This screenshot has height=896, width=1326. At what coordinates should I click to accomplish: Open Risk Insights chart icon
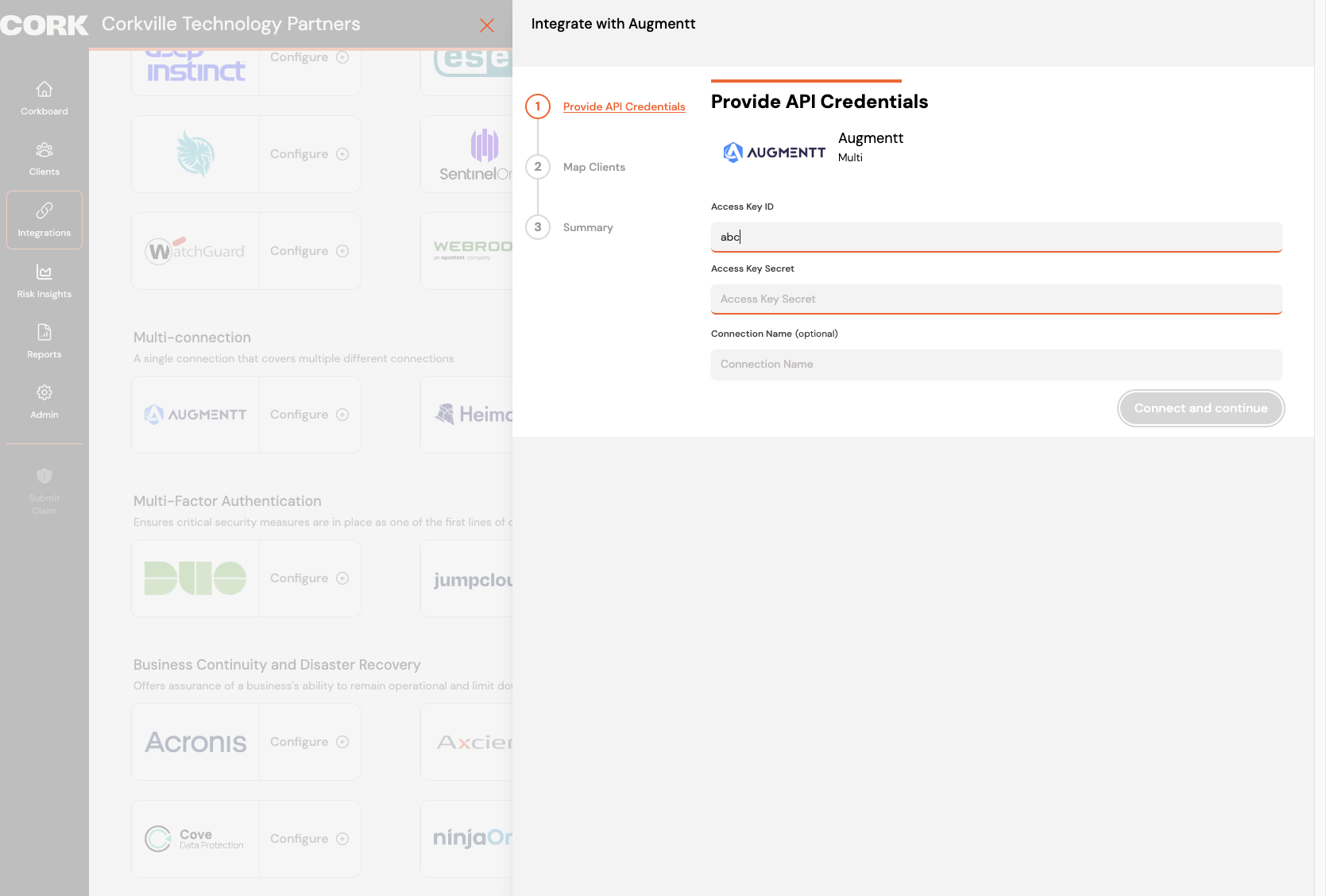(44, 272)
